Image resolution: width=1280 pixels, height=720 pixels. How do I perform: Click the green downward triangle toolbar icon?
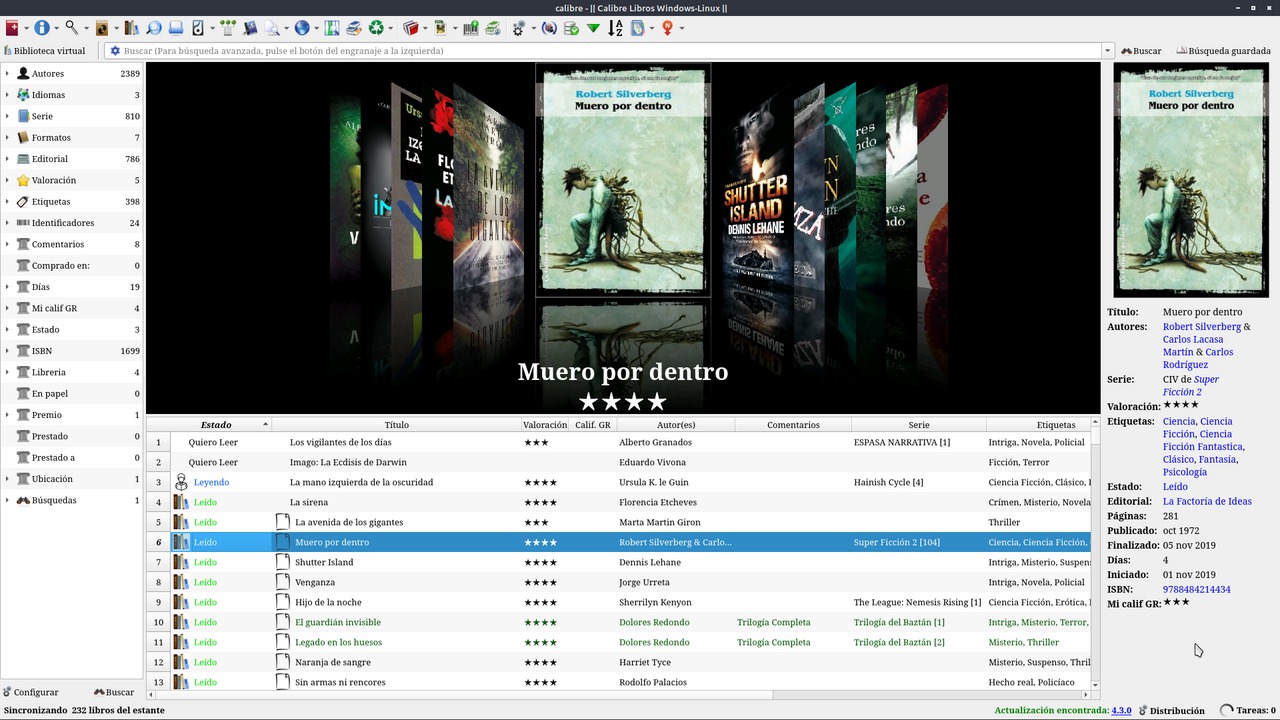(594, 28)
